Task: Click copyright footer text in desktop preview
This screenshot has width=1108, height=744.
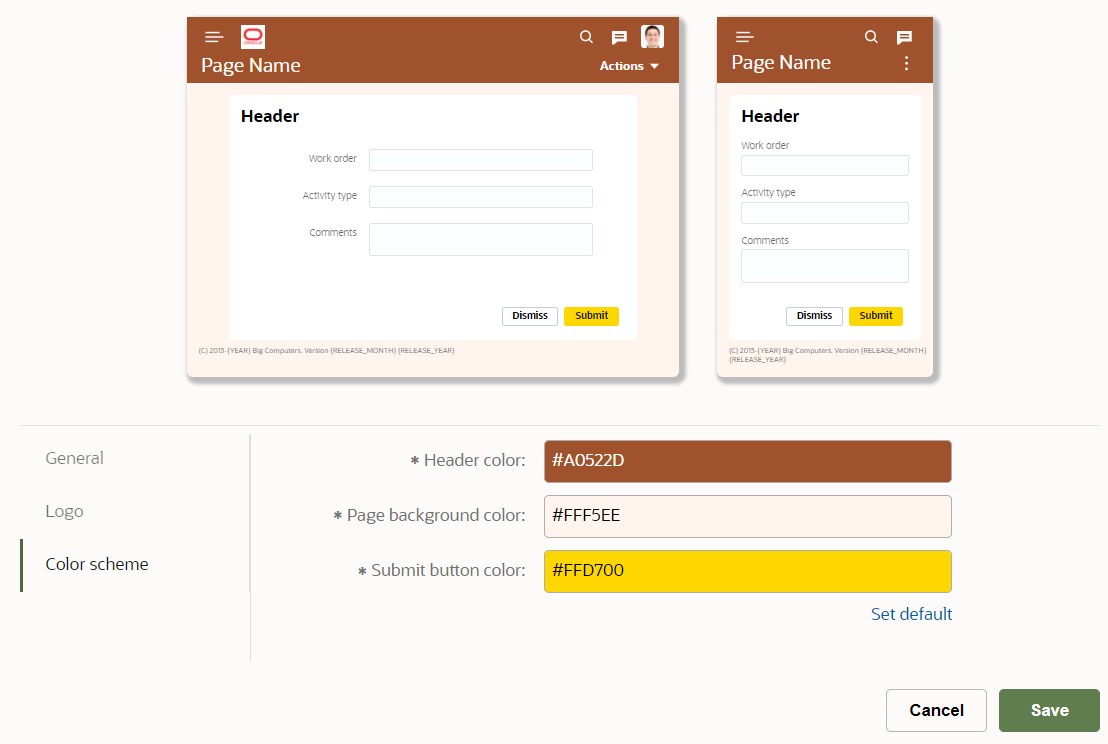Action: coord(326,350)
